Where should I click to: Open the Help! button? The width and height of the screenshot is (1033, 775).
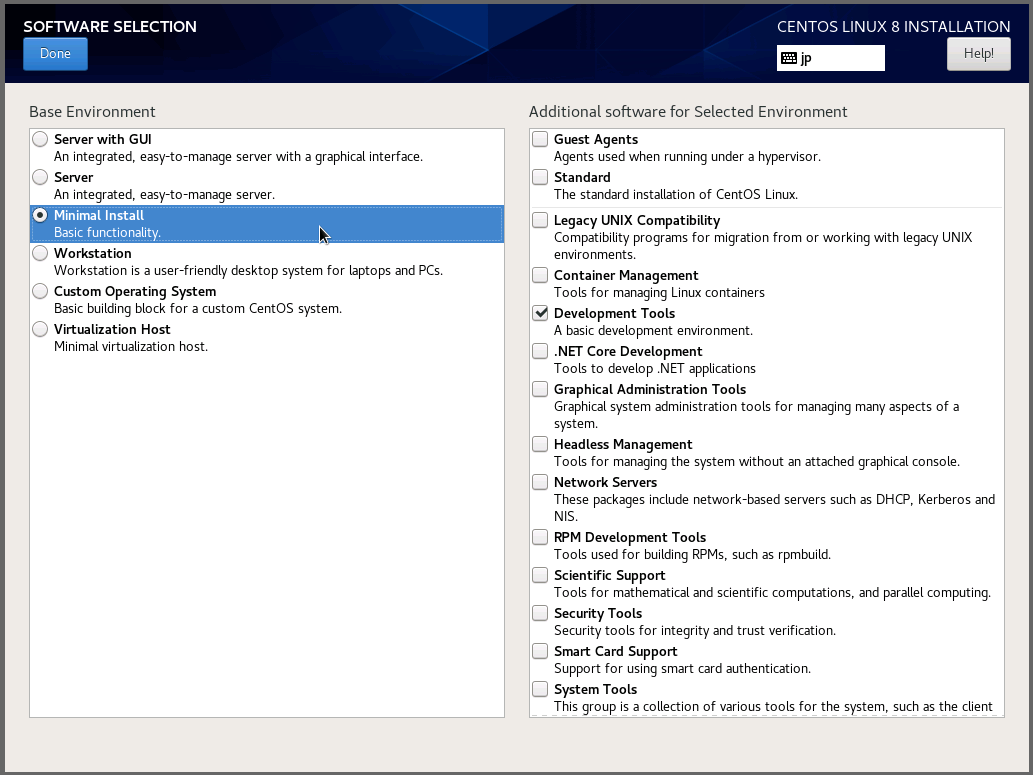tap(978, 54)
